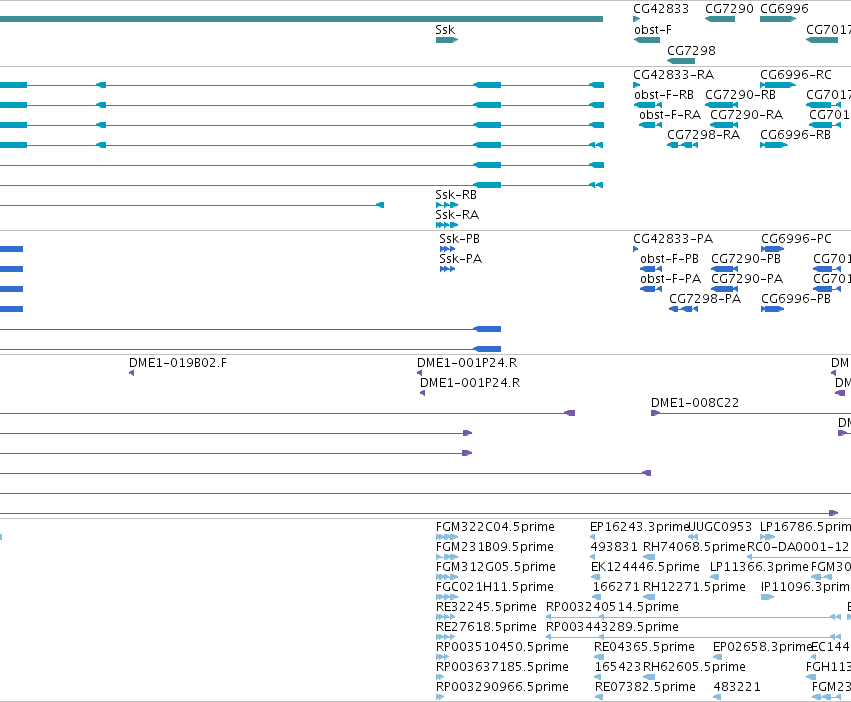
Task: Open CDS feature CG7290-PB
Action: pos(746,259)
